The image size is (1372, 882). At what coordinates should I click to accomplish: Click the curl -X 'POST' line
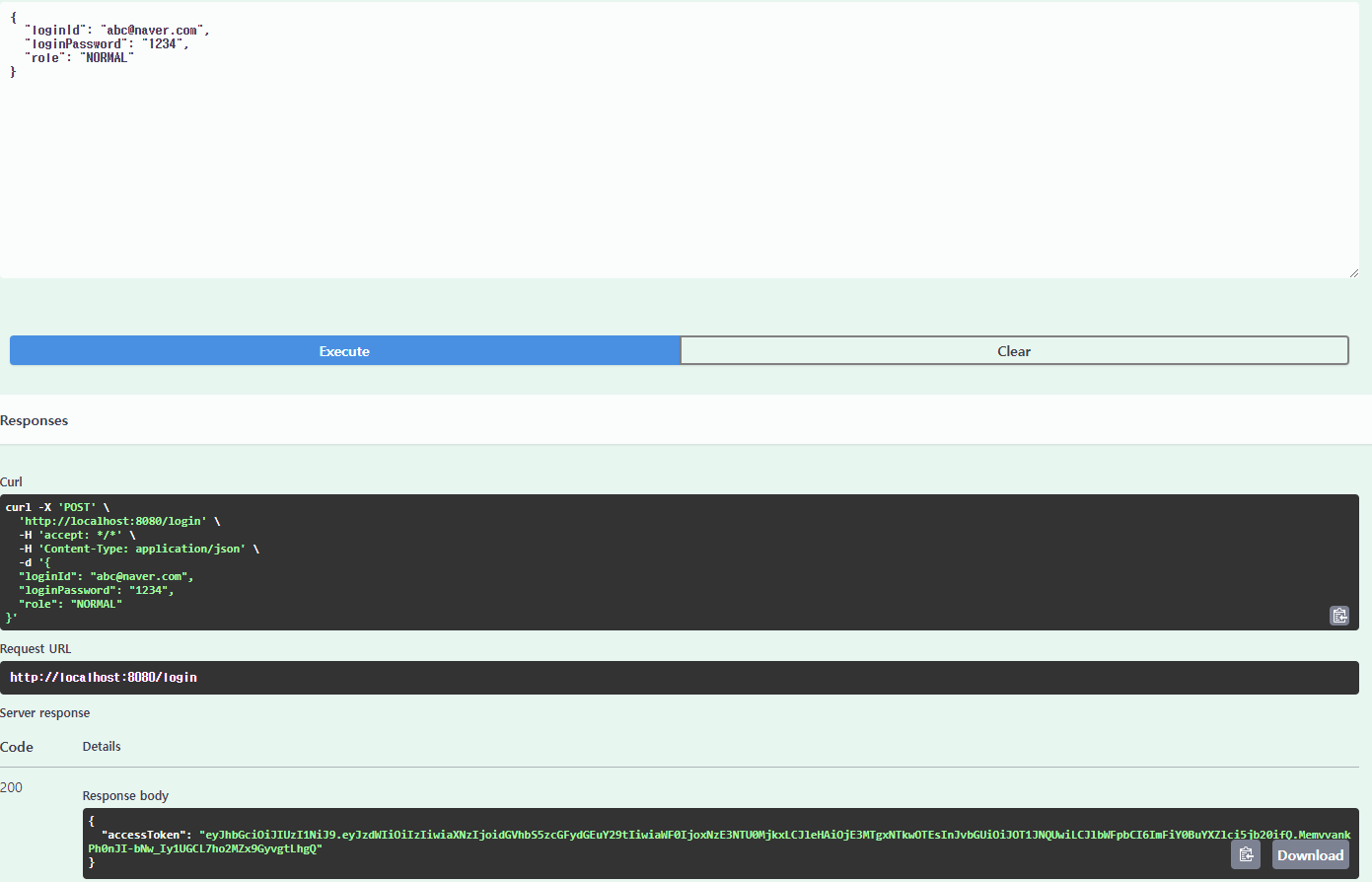[x=57, y=507]
